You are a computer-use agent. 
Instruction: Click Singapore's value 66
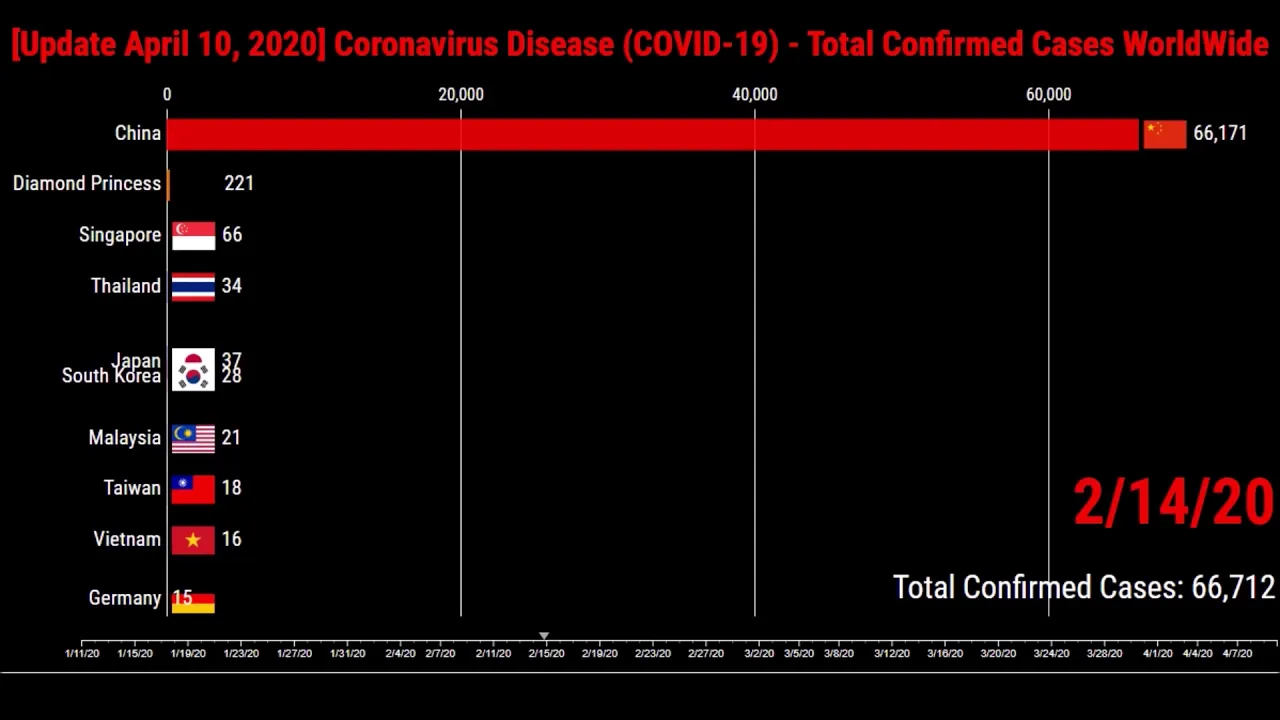tap(232, 235)
